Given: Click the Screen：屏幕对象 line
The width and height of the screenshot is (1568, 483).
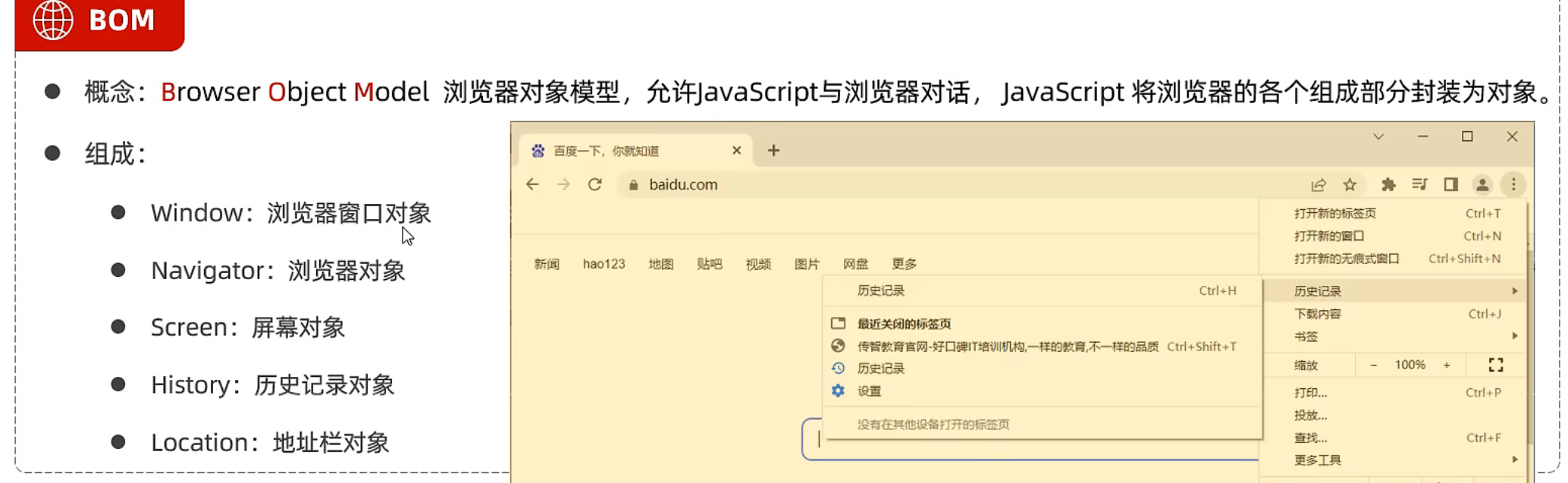Looking at the screenshot, I should pos(247,328).
